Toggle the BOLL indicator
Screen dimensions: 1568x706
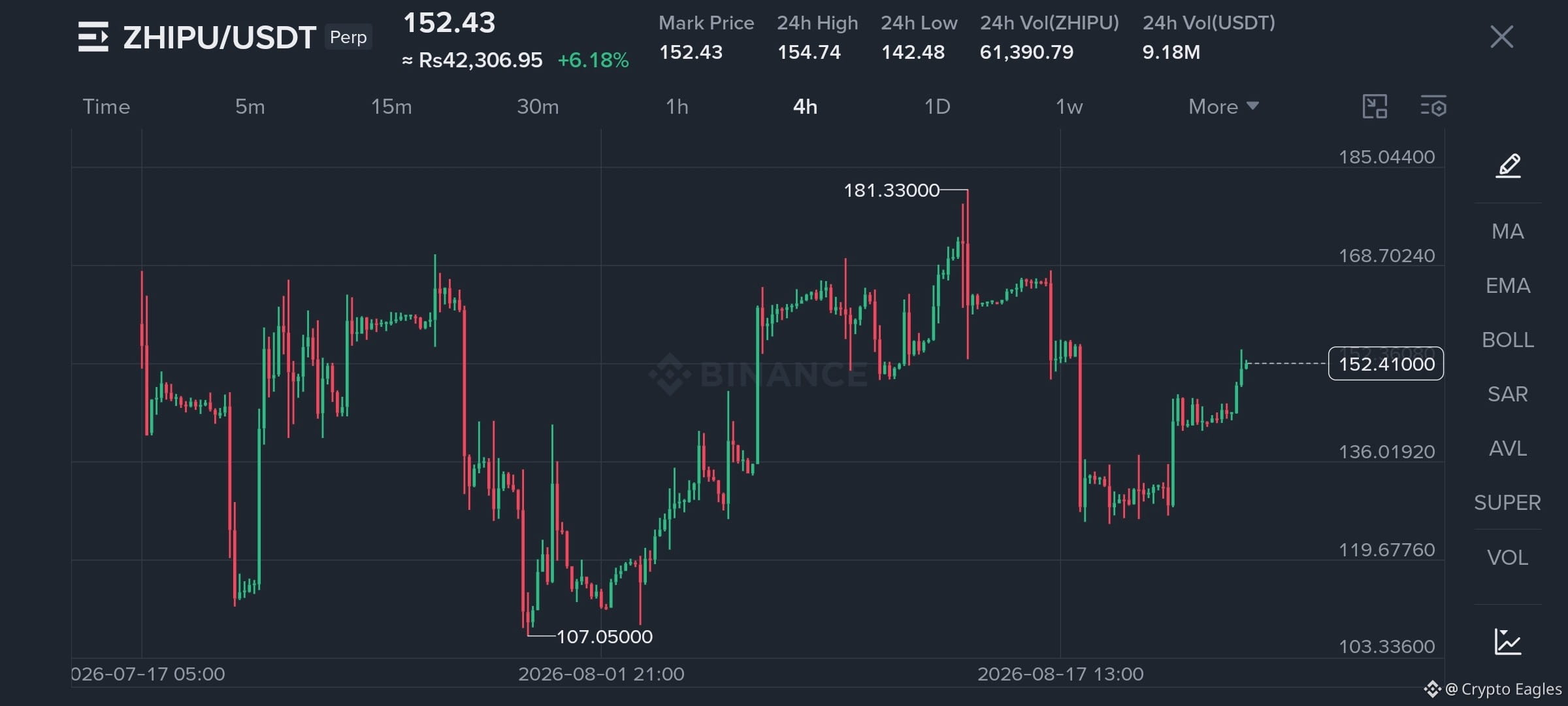tap(1508, 340)
